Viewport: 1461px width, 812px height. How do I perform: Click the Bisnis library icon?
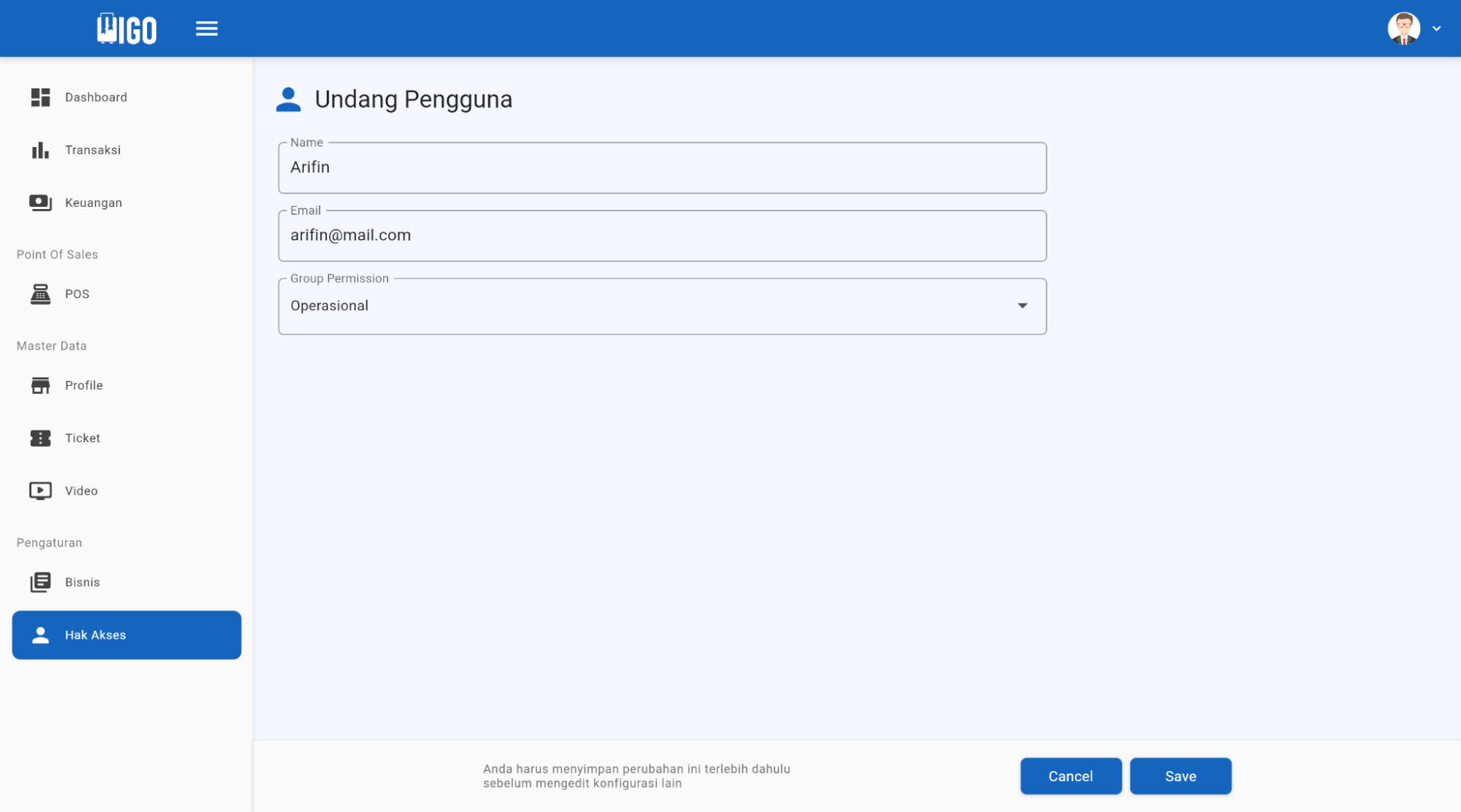(40, 582)
